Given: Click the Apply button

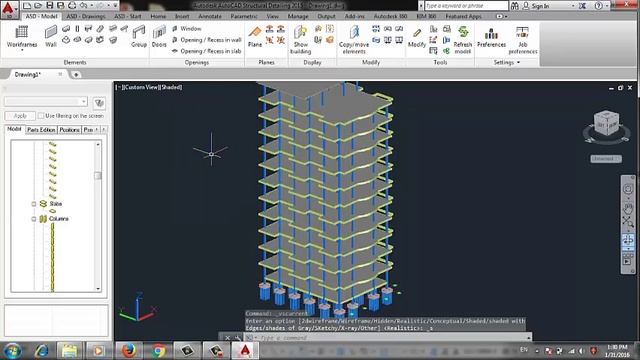Looking at the screenshot, I should point(20,116).
